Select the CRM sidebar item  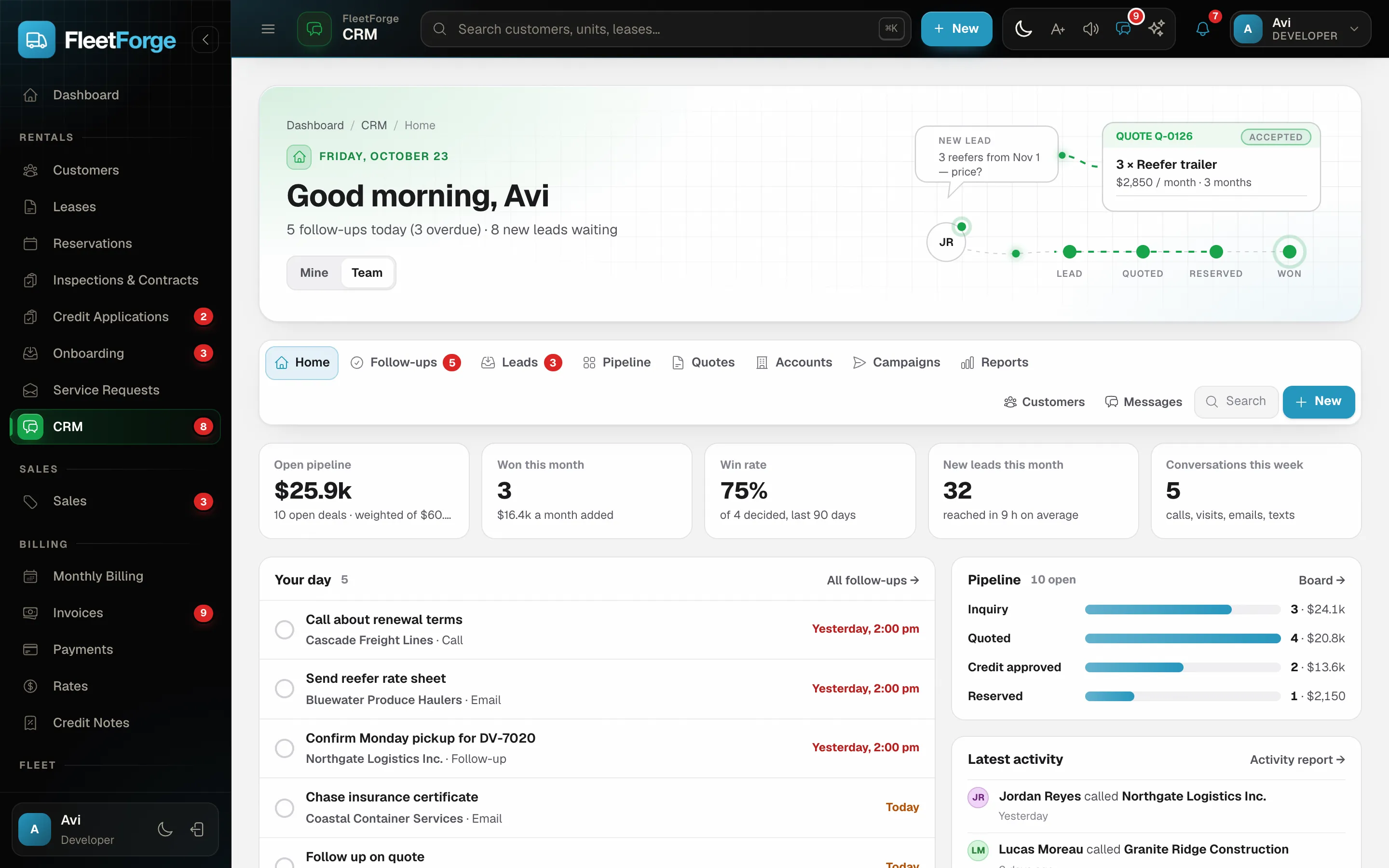click(x=115, y=427)
